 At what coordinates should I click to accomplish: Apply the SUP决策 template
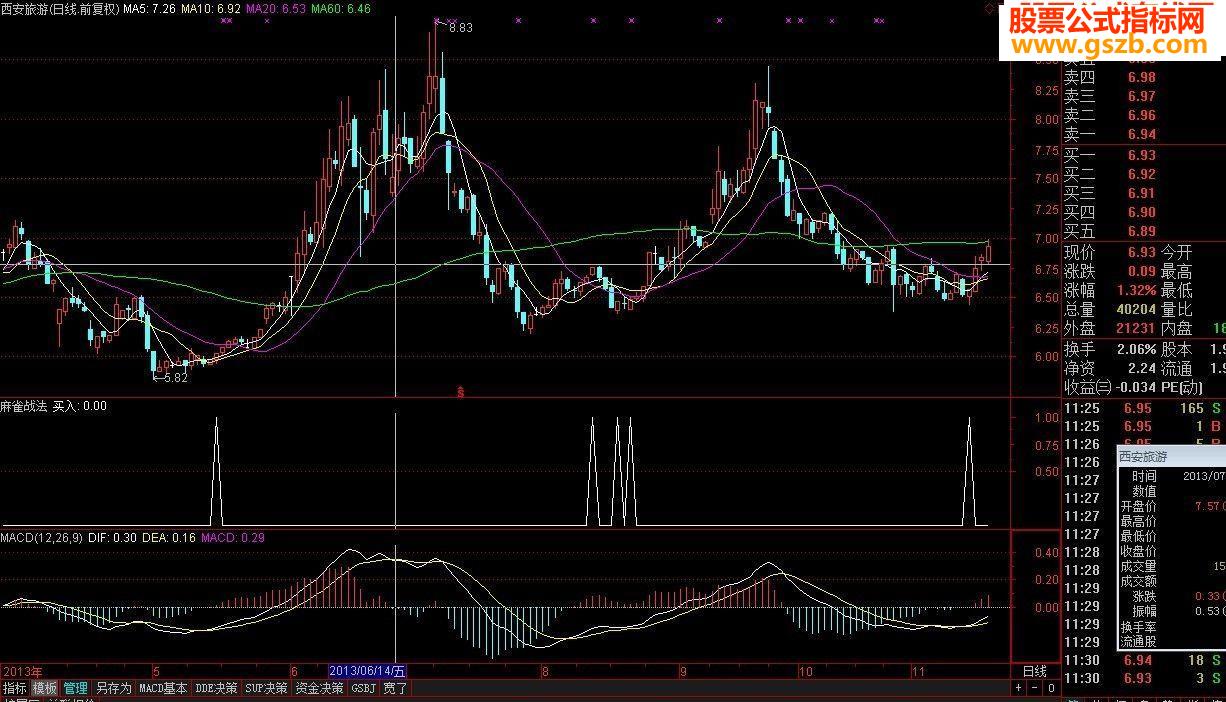coord(268,688)
